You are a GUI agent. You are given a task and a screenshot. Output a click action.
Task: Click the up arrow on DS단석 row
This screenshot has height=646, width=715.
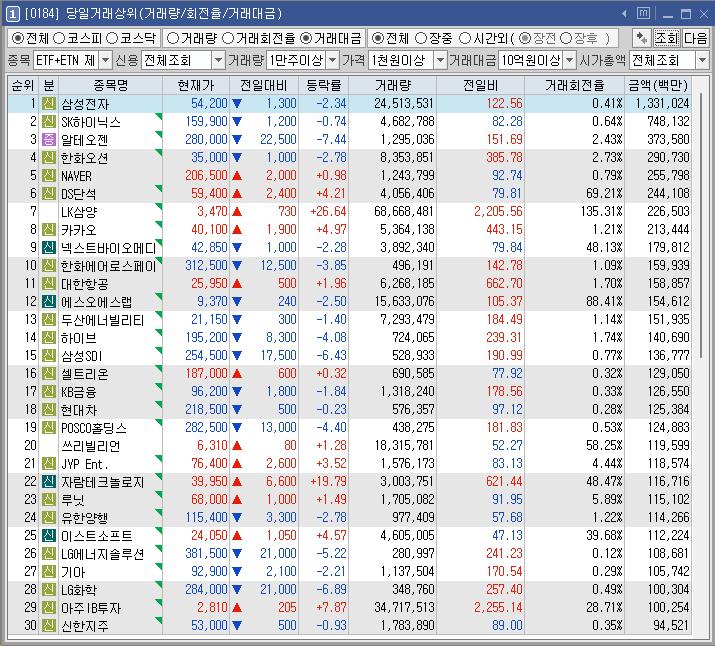[x=237, y=194]
